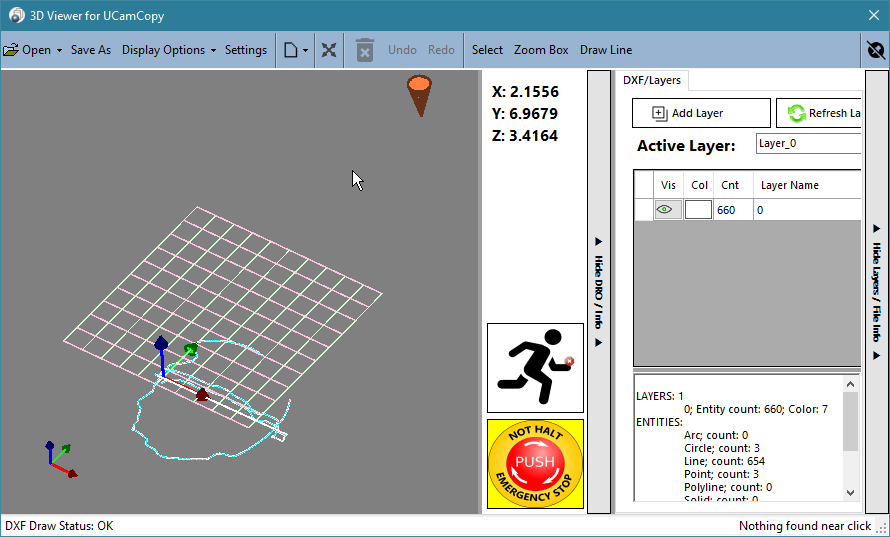Close the 3D Viewer window
The width and height of the screenshot is (890, 537).
coord(874,15)
